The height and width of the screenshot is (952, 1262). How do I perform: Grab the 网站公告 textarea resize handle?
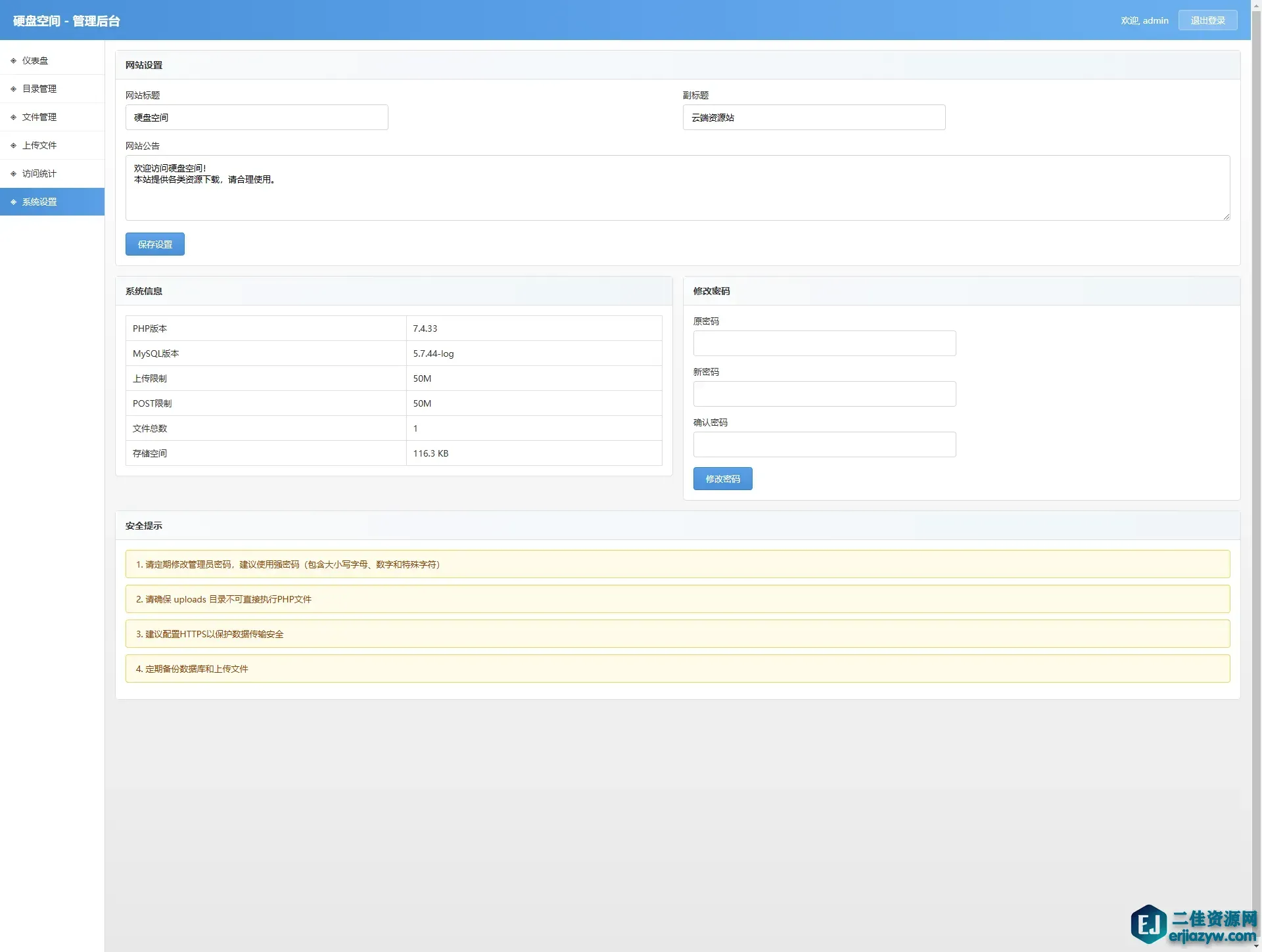click(1227, 217)
